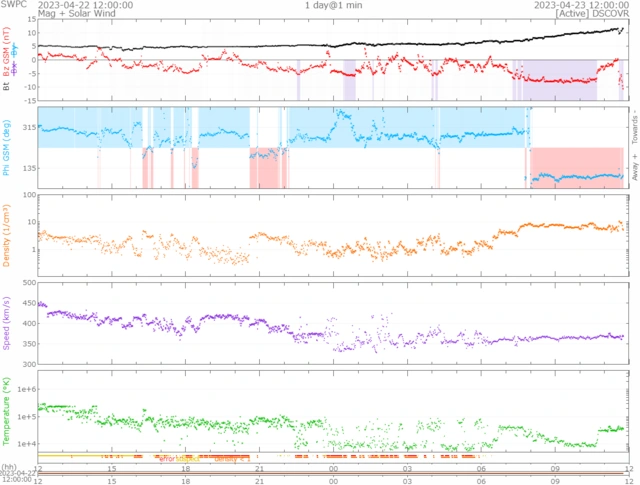The image size is (640, 485).
Task: Click the 'Away +' sector label
Action: click(x=635, y=168)
